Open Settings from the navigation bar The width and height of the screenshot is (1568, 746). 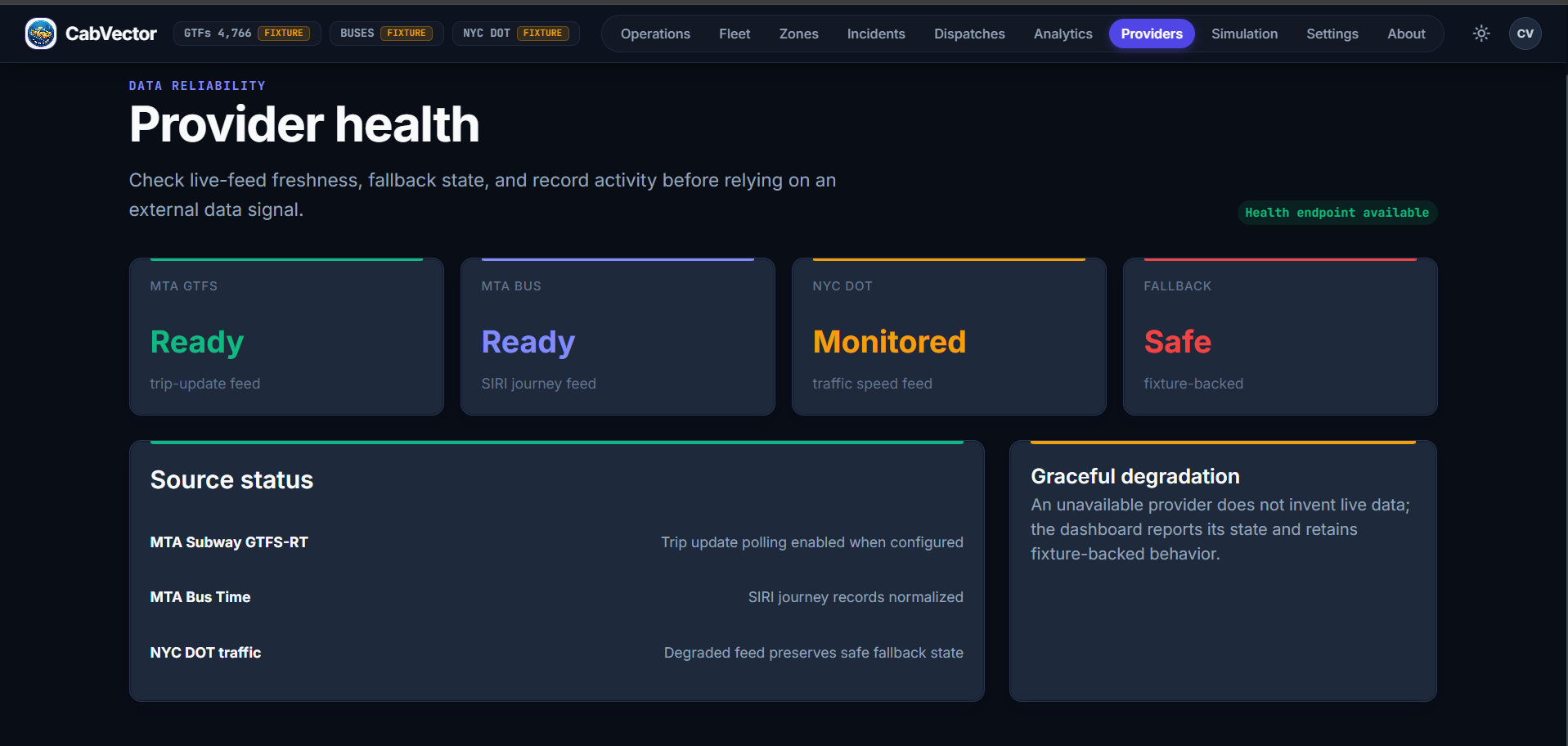[x=1332, y=34]
